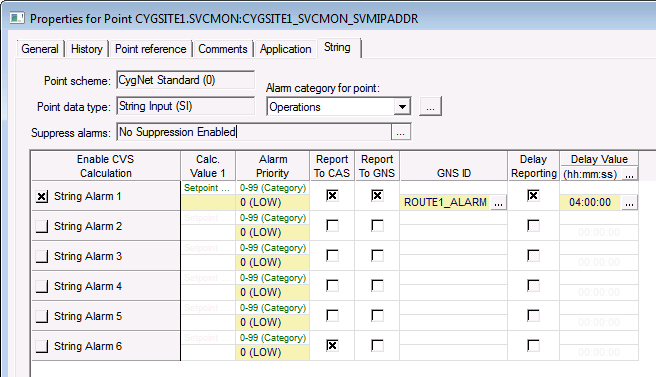Check Report To CAS for String Alarm 2
The height and width of the screenshot is (377, 656).
[332, 226]
